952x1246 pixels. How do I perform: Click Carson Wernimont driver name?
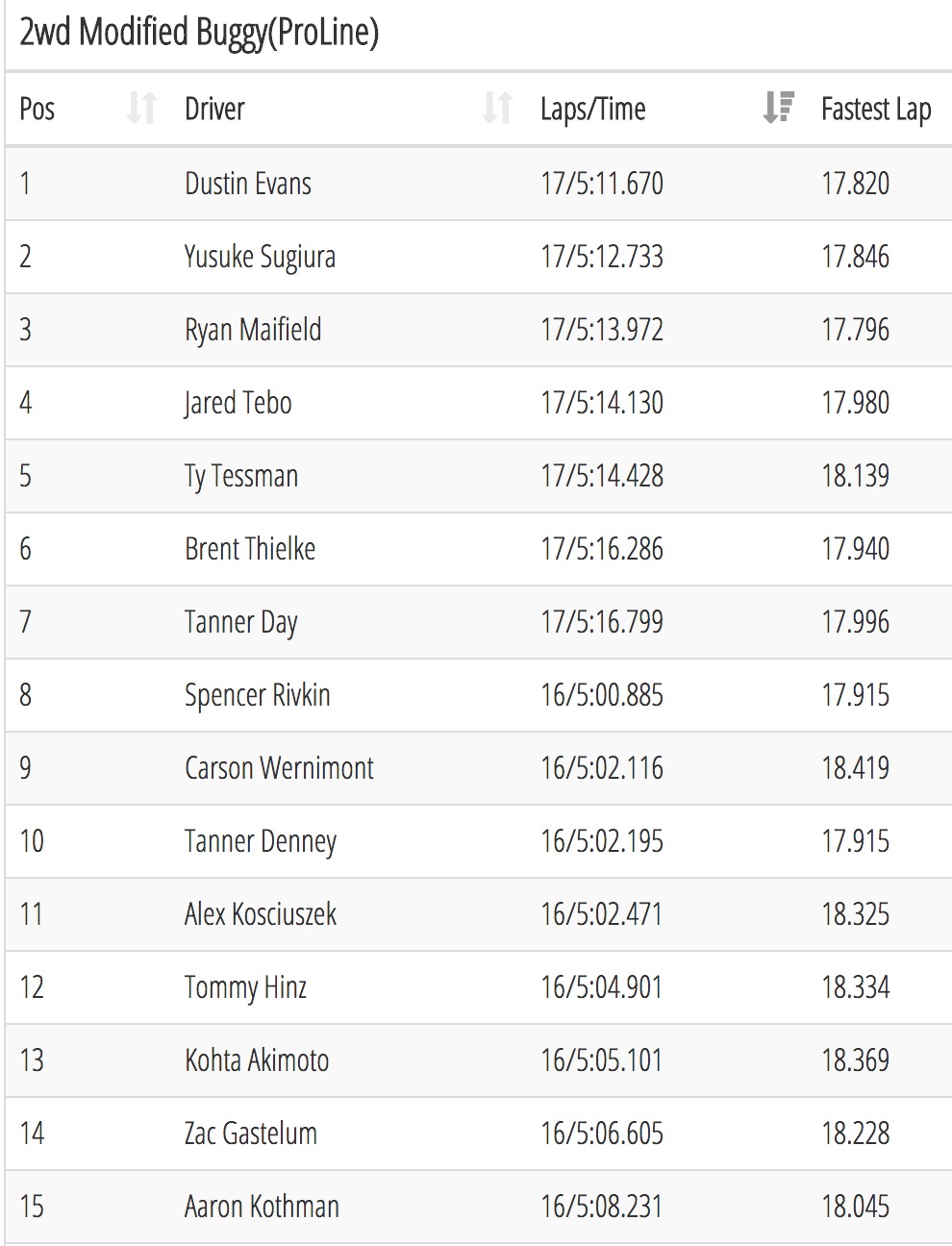(x=279, y=768)
